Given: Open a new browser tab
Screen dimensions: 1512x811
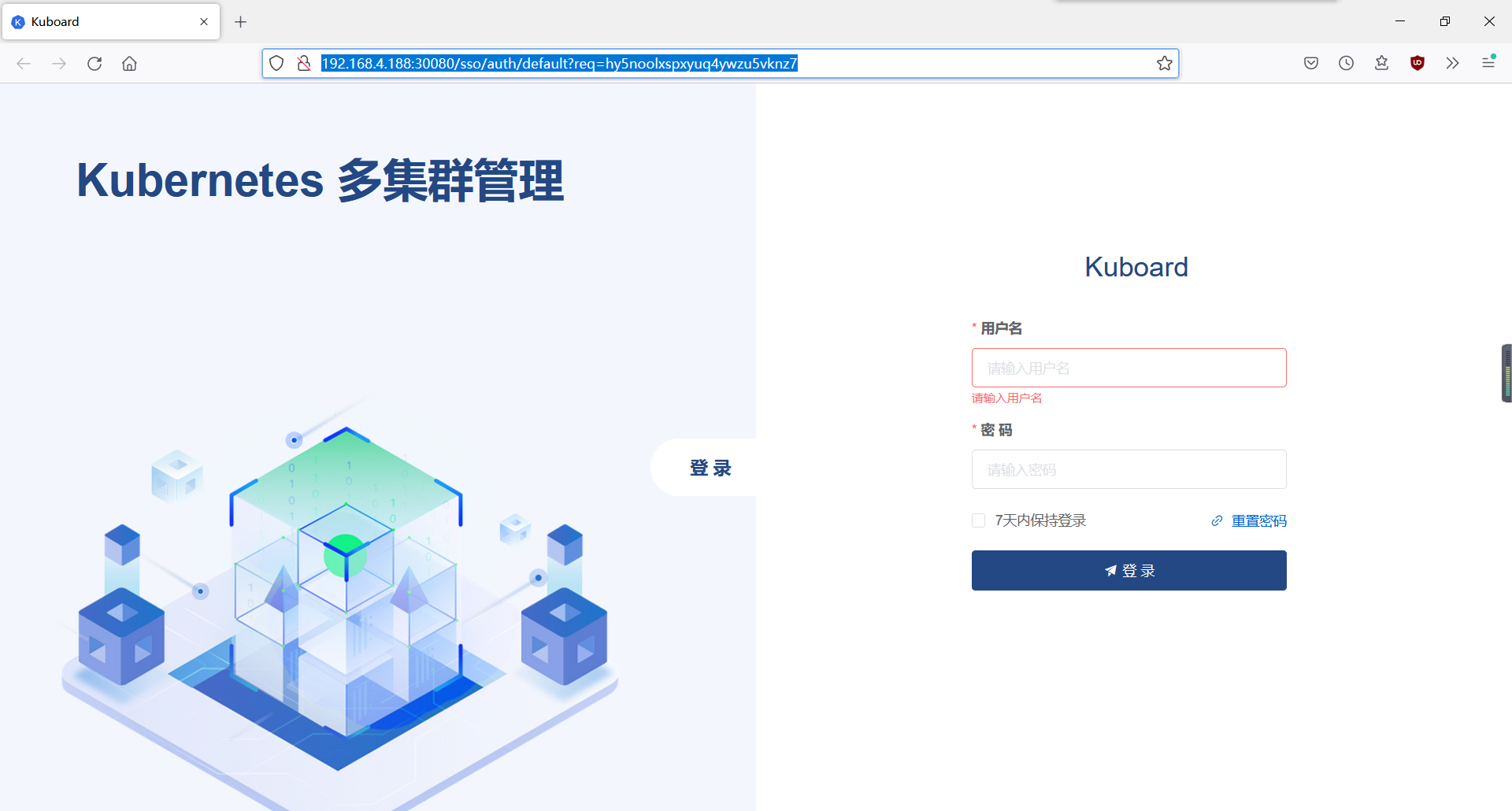Looking at the screenshot, I should (241, 22).
